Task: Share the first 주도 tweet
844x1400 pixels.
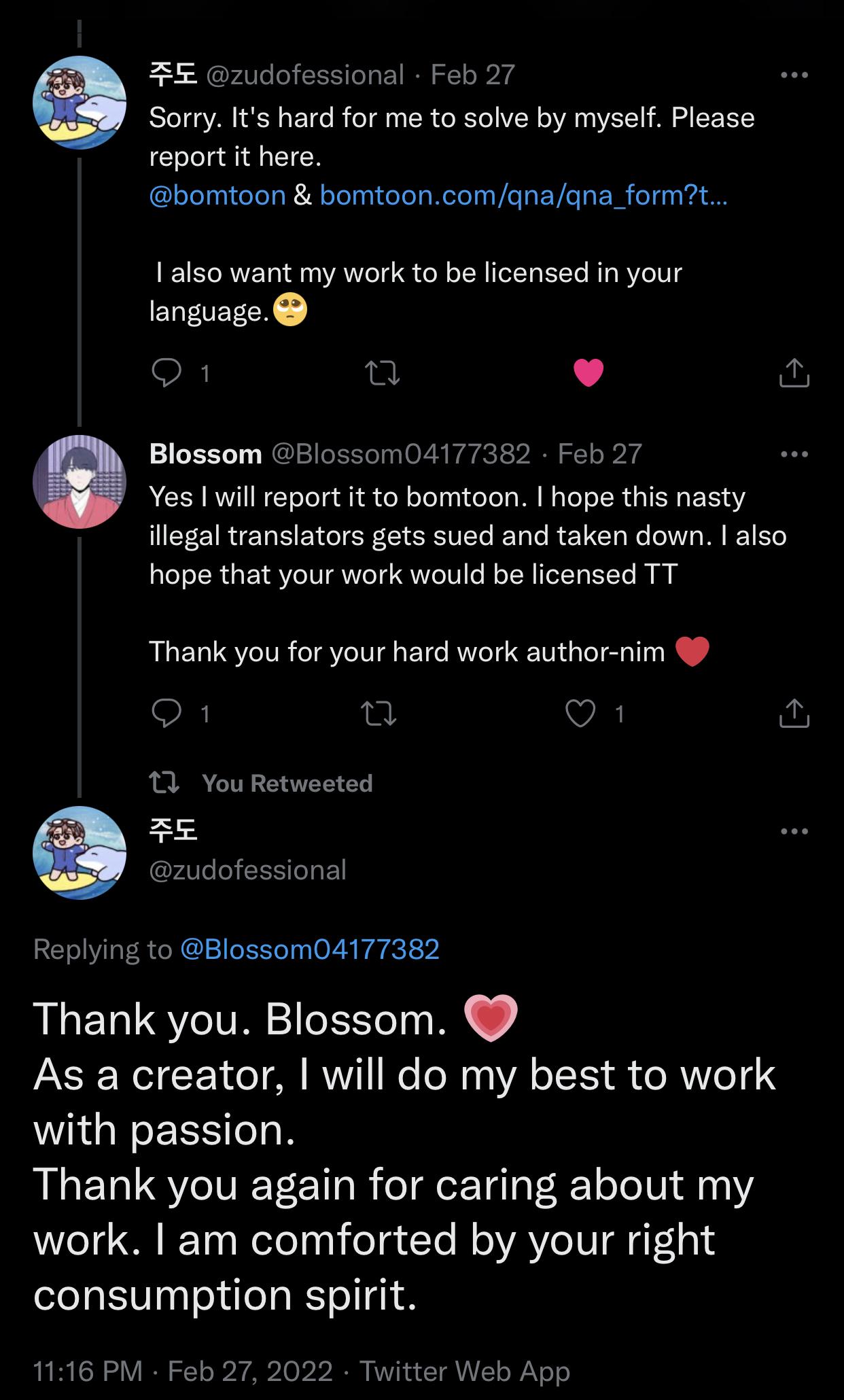Action: [793, 373]
